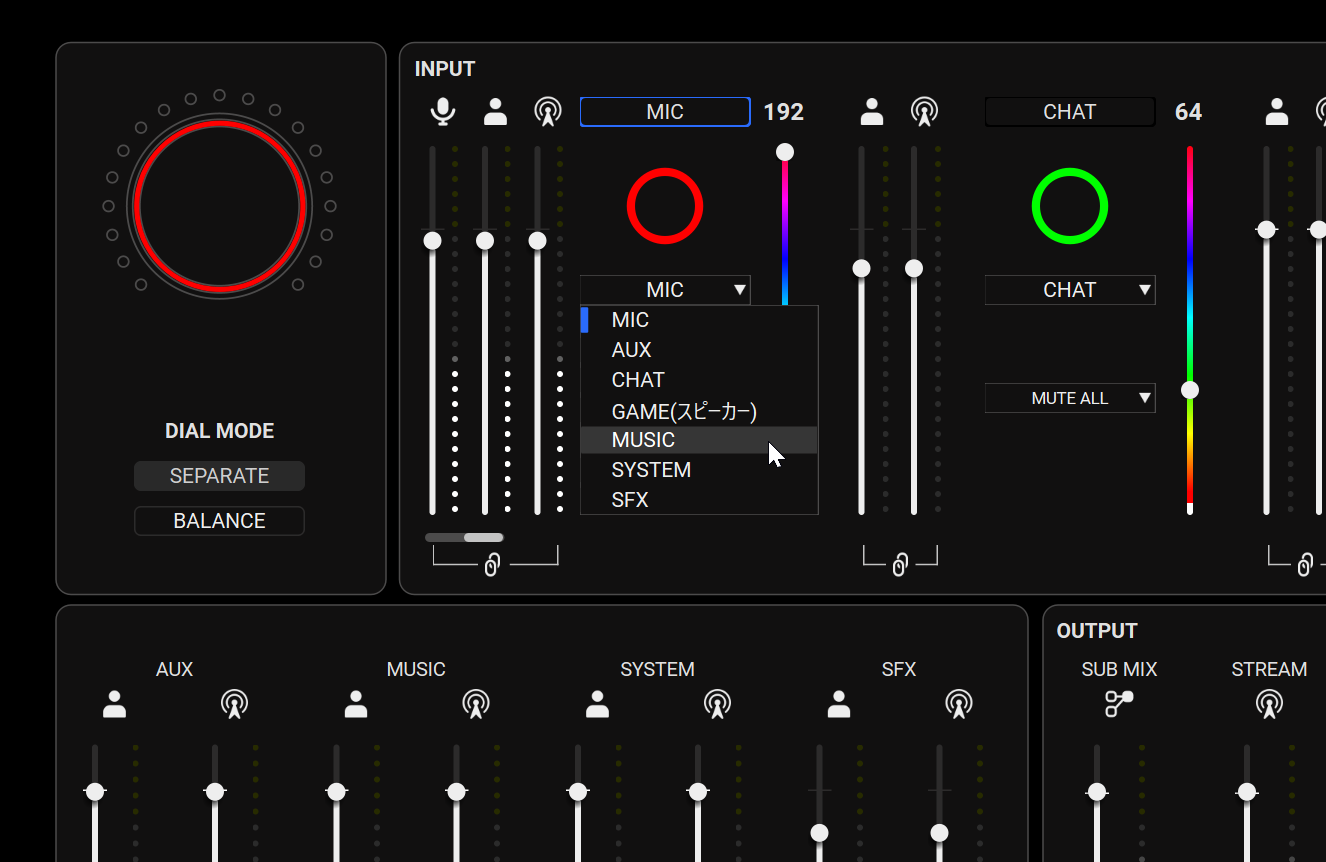Choose CHAT from the open source list
The image size is (1326, 862).
click(699, 380)
